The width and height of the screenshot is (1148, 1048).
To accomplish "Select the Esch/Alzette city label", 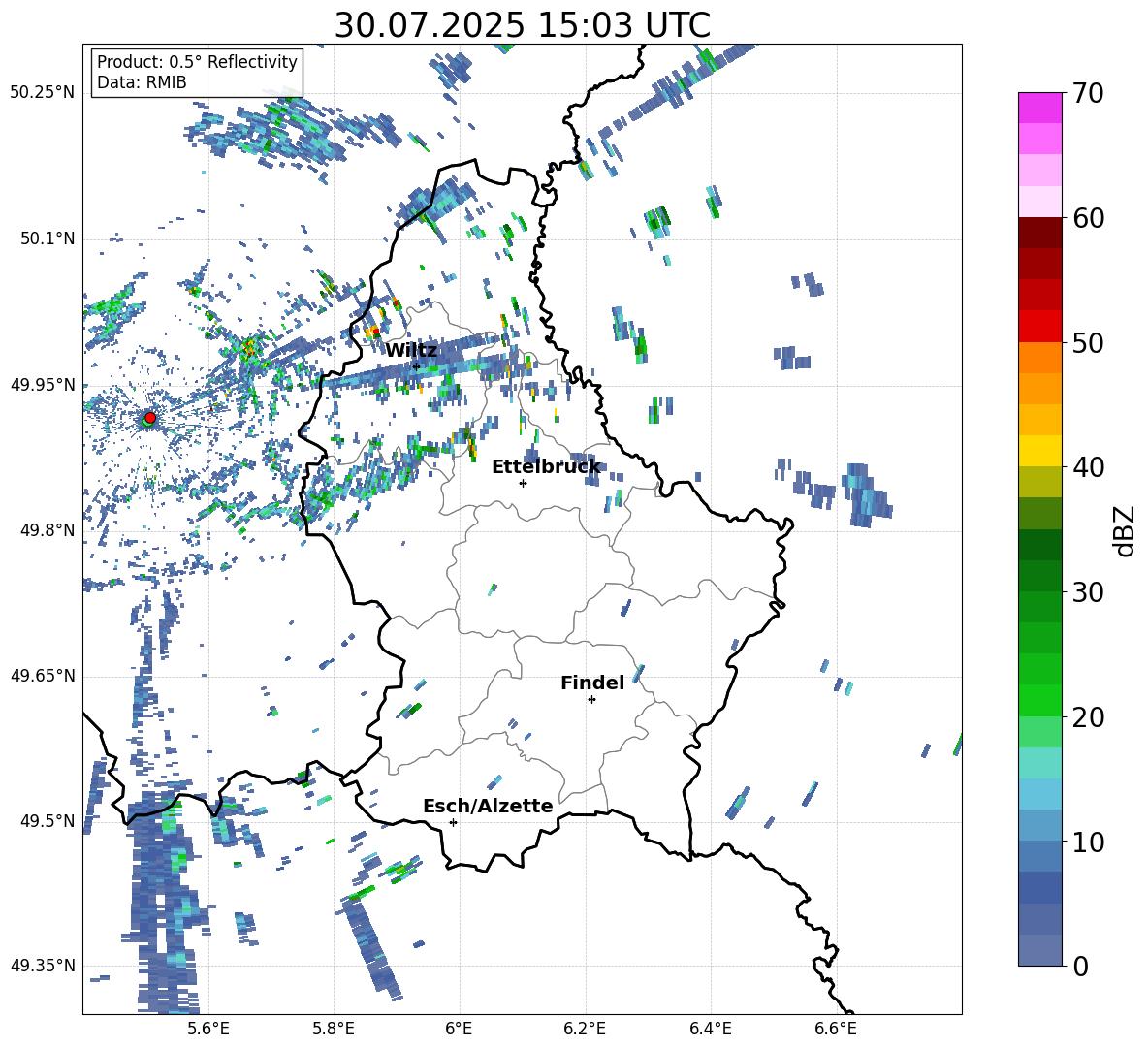I will tap(488, 806).
